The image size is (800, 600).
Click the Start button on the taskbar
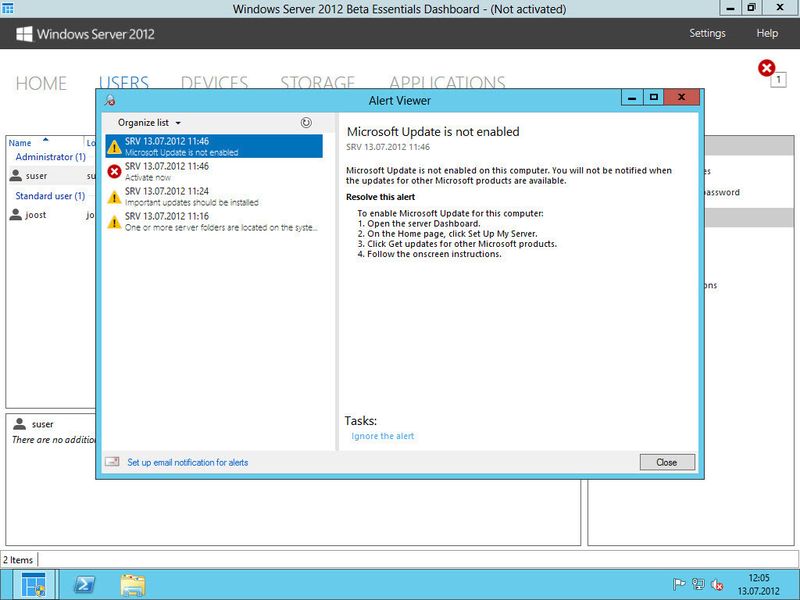point(37,585)
